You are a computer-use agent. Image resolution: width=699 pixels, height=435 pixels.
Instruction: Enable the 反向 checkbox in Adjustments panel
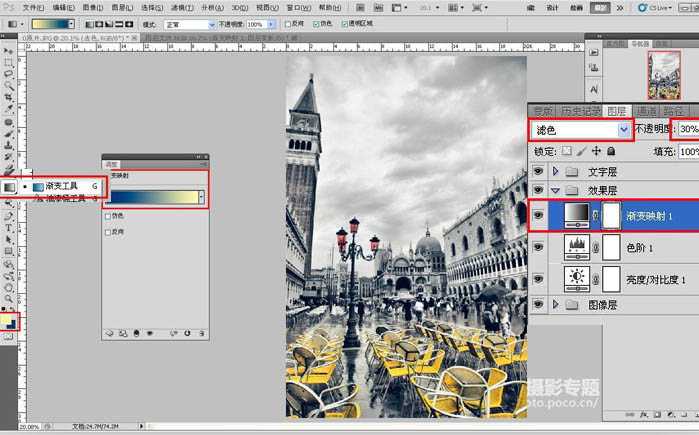click(x=108, y=231)
